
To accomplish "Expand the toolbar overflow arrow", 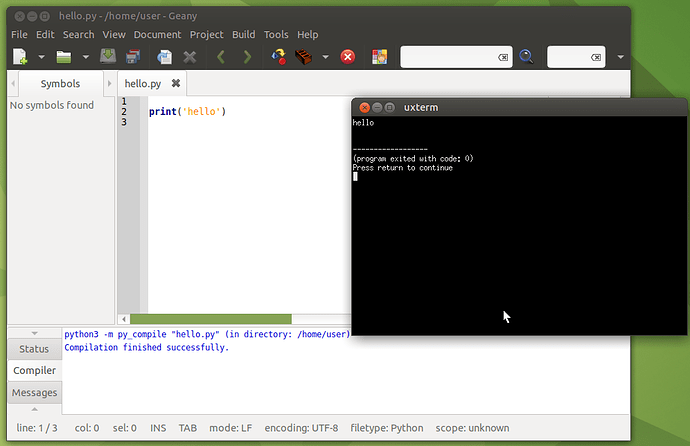I will (x=620, y=57).
